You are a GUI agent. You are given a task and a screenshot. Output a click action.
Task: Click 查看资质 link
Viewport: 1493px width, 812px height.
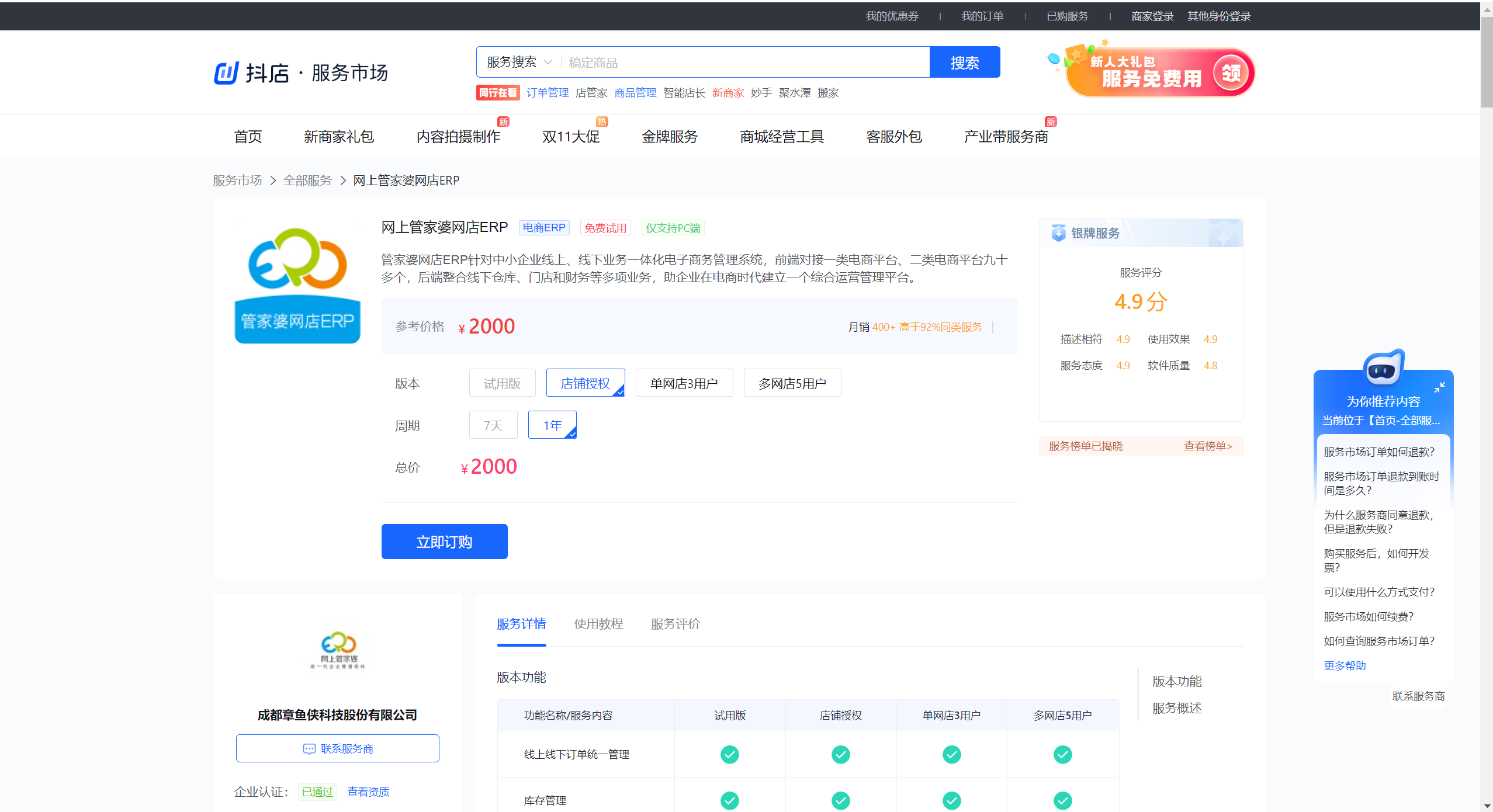click(x=368, y=792)
